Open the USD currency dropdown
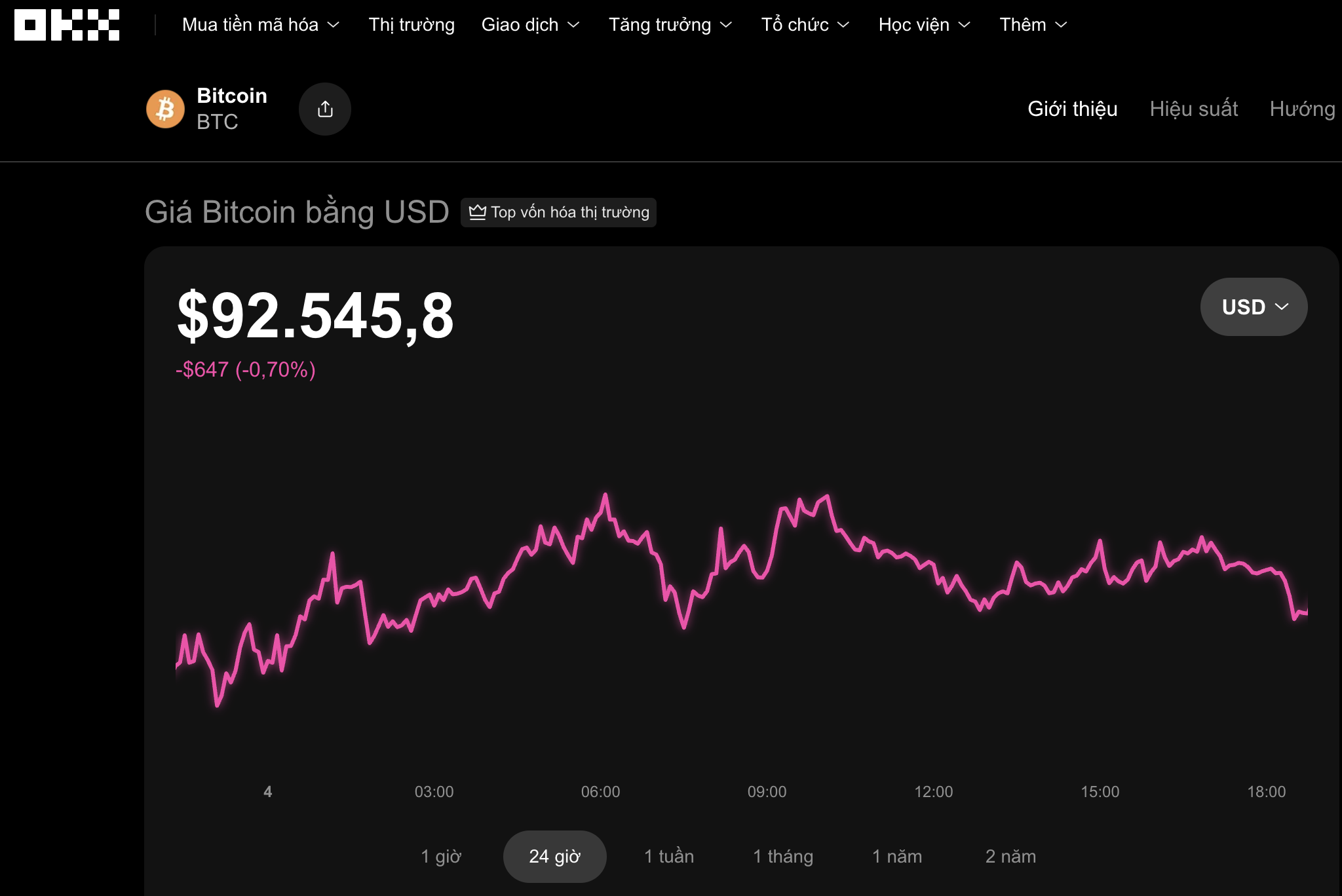The width and height of the screenshot is (1342, 896). tap(1254, 307)
